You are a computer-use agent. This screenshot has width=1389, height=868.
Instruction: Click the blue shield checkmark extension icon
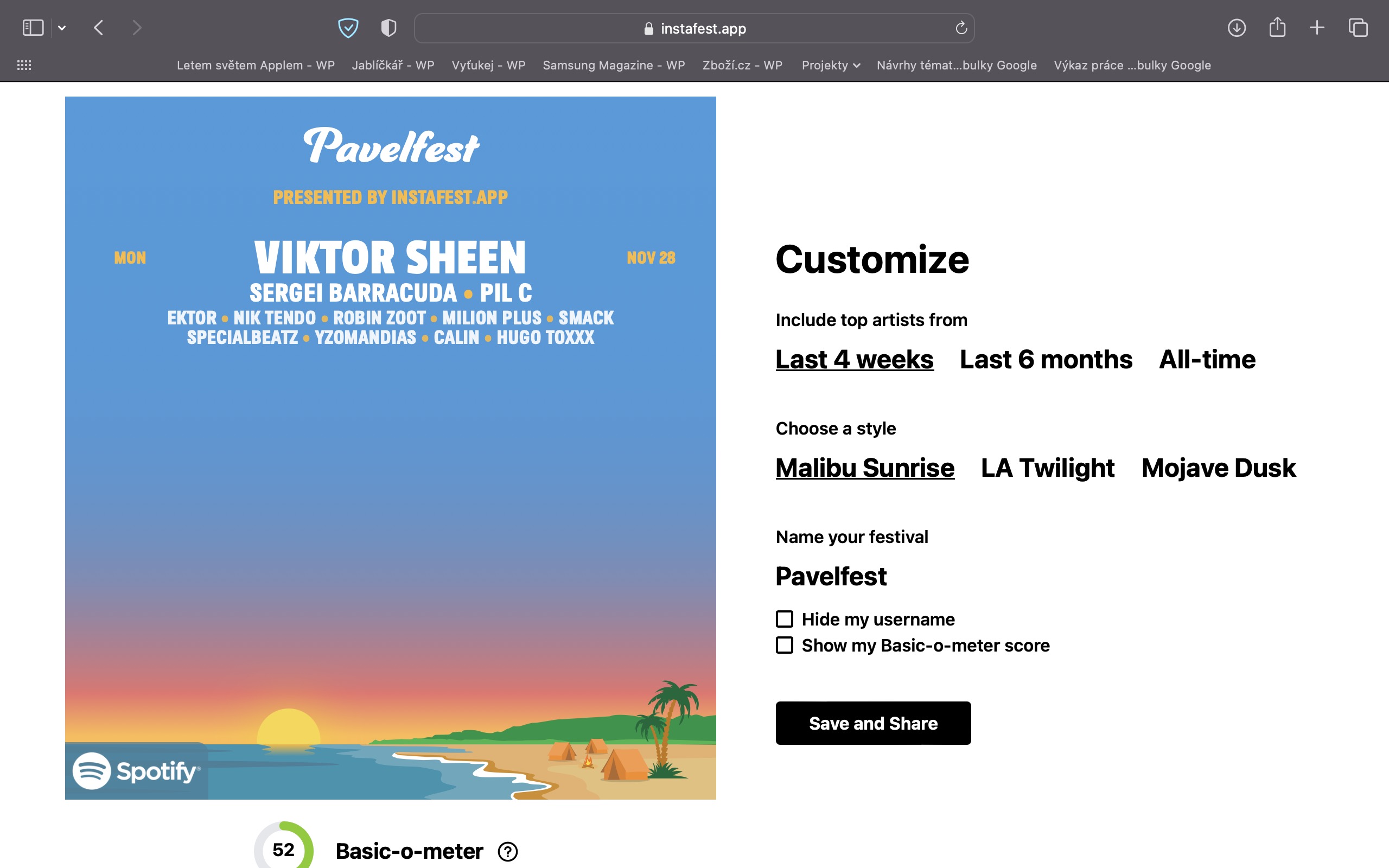[348, 28]
